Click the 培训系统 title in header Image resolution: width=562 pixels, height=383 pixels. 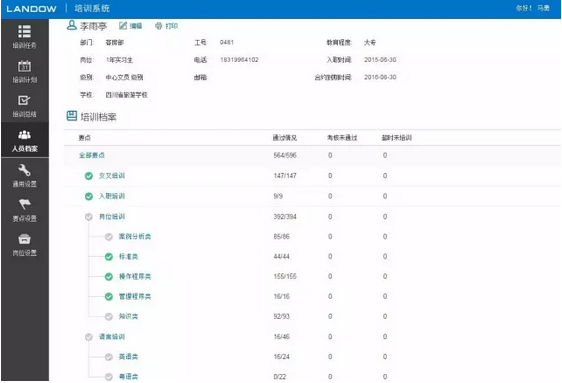pos(92,8)
